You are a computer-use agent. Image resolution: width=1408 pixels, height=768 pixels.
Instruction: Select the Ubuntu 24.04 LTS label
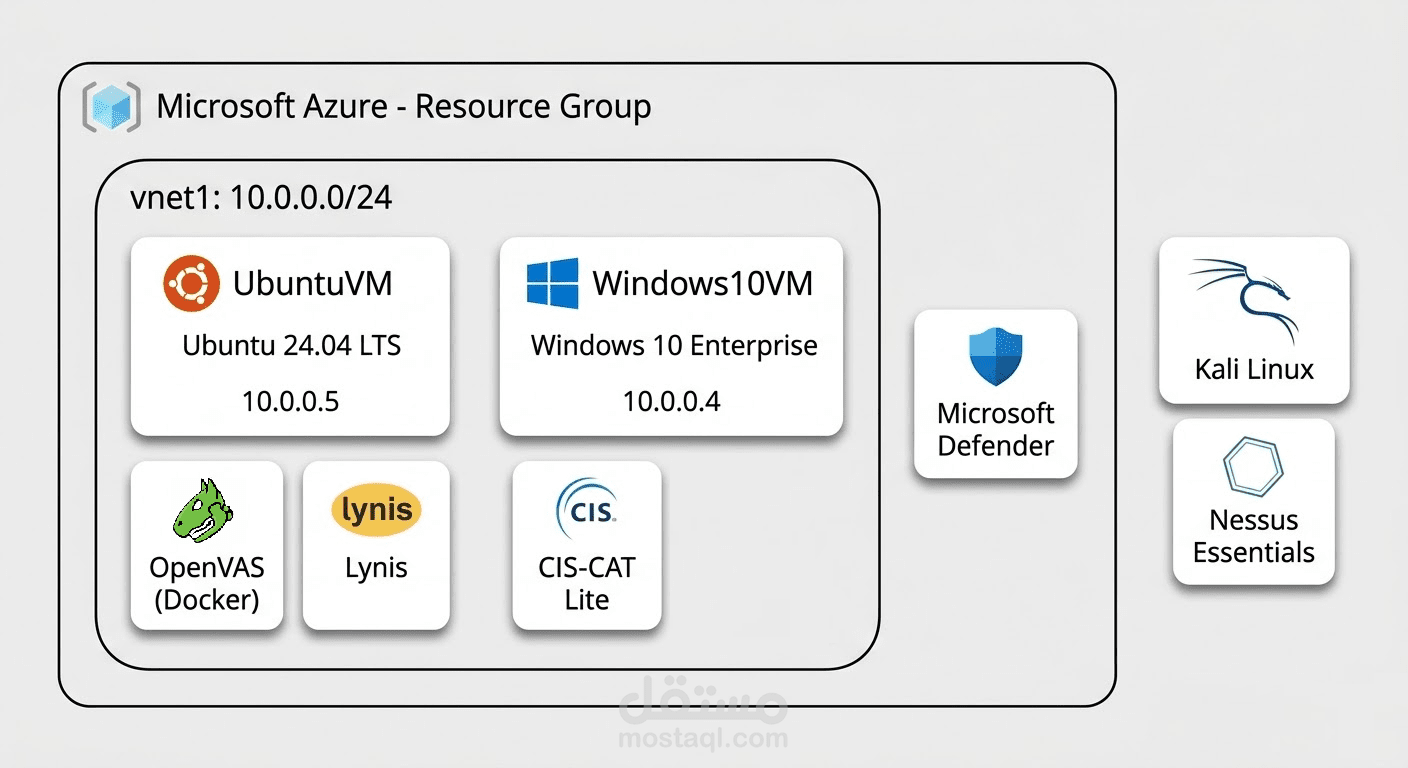tap(291, 345)
